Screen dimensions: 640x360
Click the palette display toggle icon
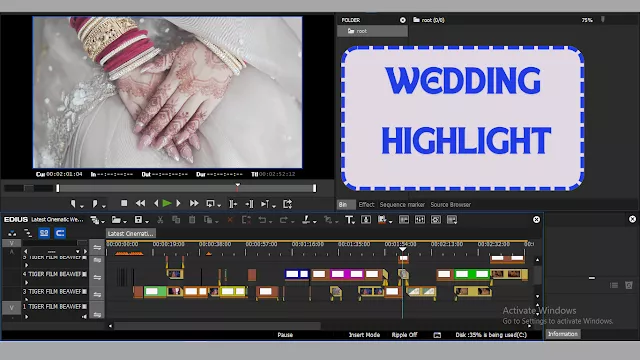pos(452,220)
